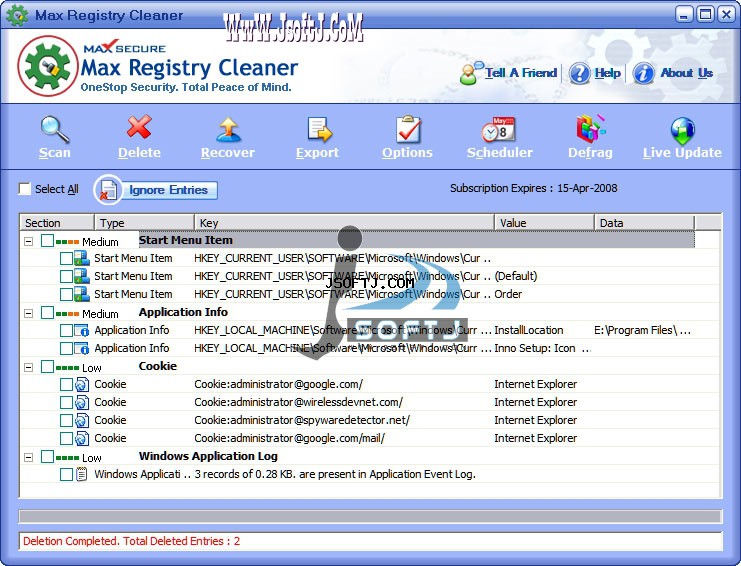The image size is (741, 566).
Task: Click the Tell A Friend person icon
Action: [x=470, y=73]
